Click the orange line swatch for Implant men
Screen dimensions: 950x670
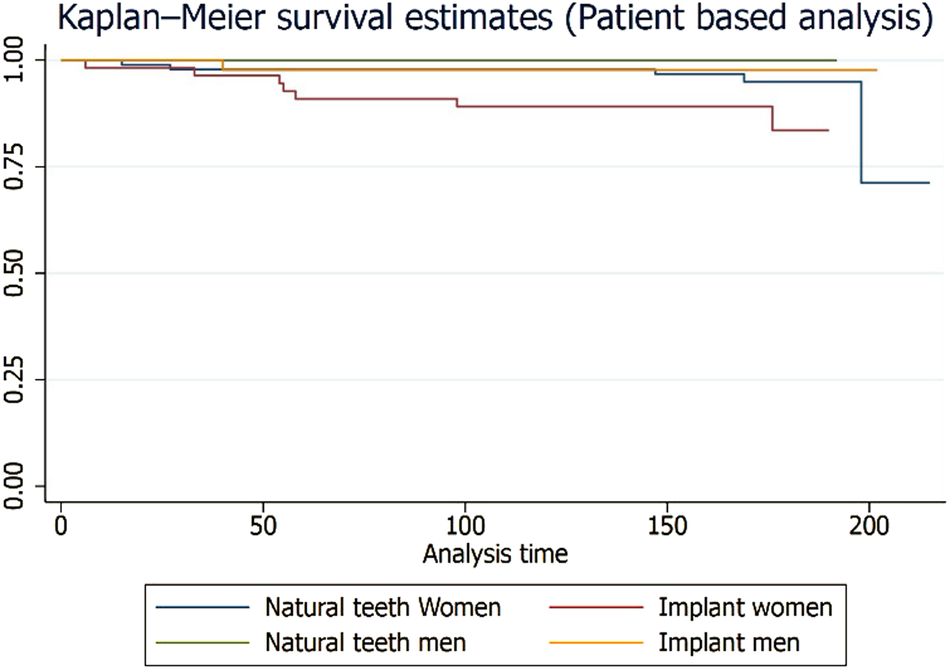pos(600,638)
